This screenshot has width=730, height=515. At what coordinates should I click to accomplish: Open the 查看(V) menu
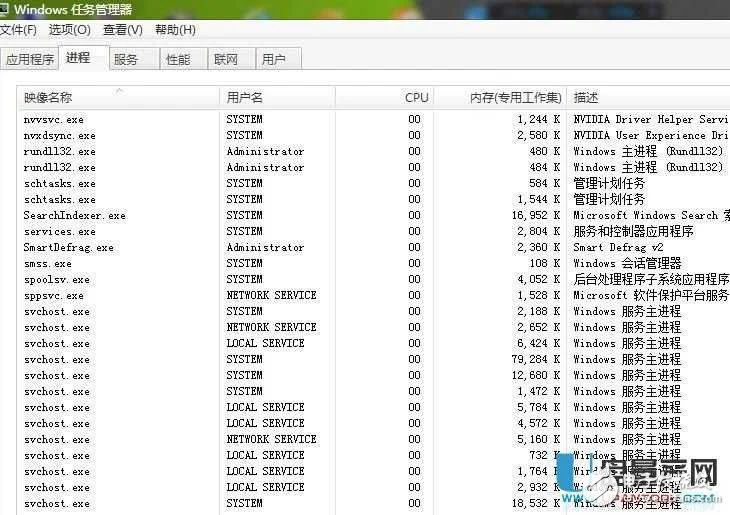122,30
